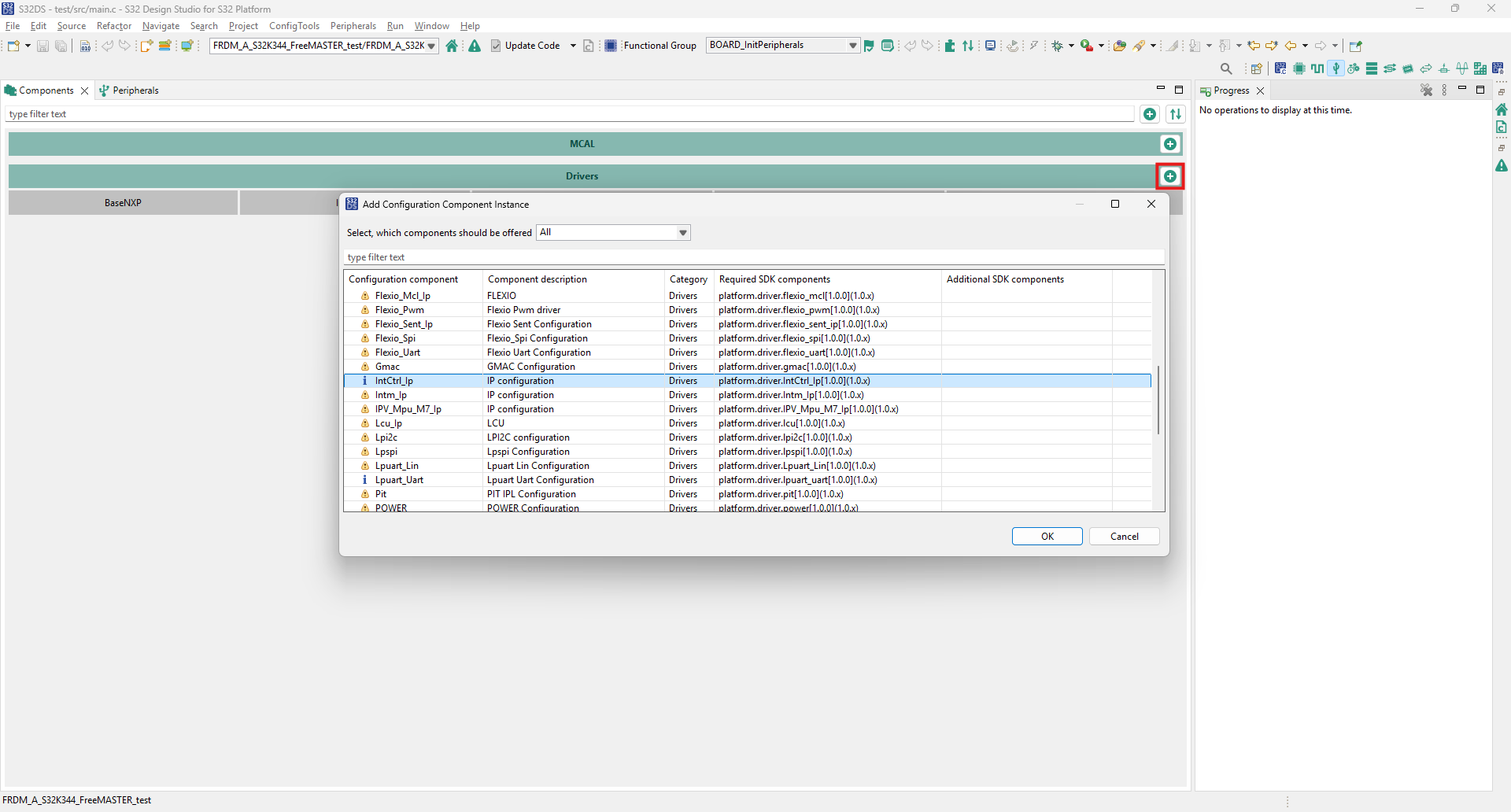Click the toolbar search magnifier icon

(x=1226, y=68)
